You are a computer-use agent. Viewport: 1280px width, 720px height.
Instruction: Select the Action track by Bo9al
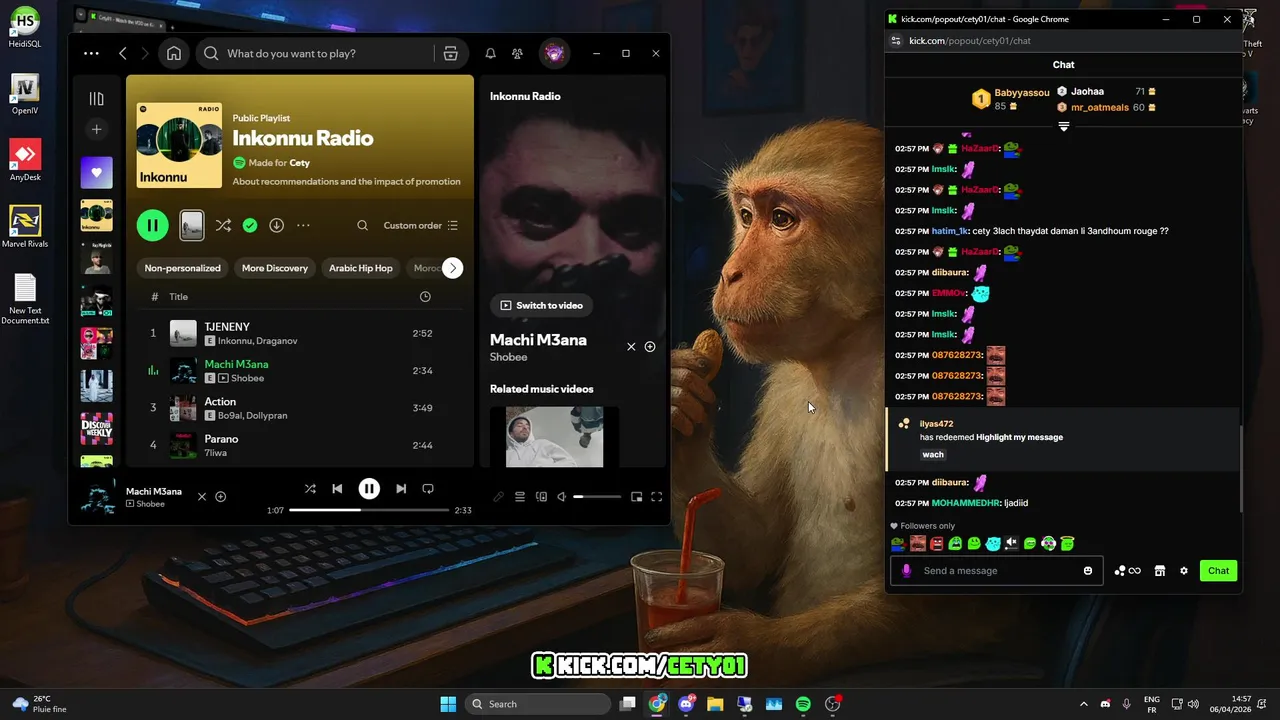[x=300, y=408]
